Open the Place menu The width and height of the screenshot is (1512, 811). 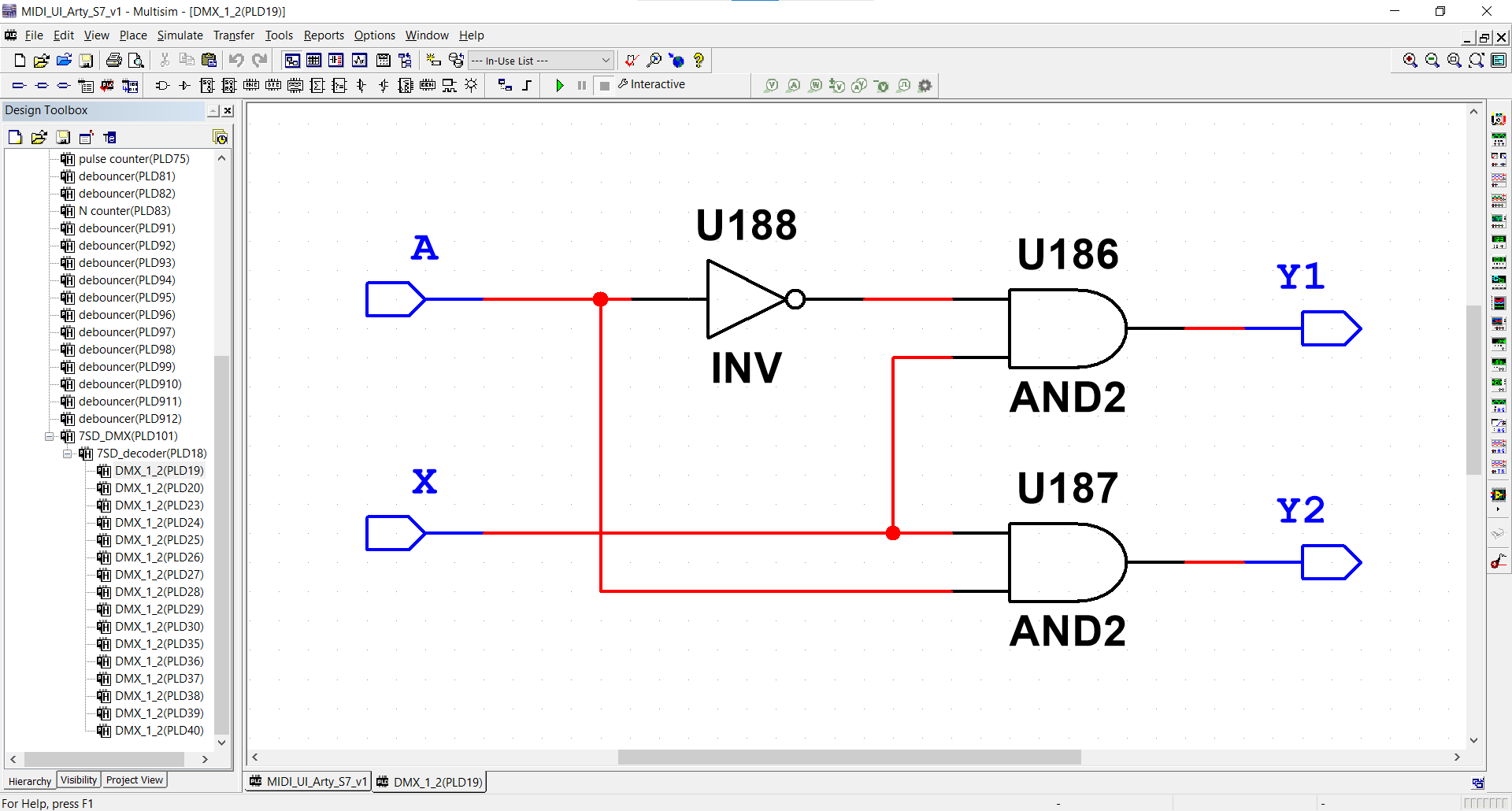(x=133, y=35)
